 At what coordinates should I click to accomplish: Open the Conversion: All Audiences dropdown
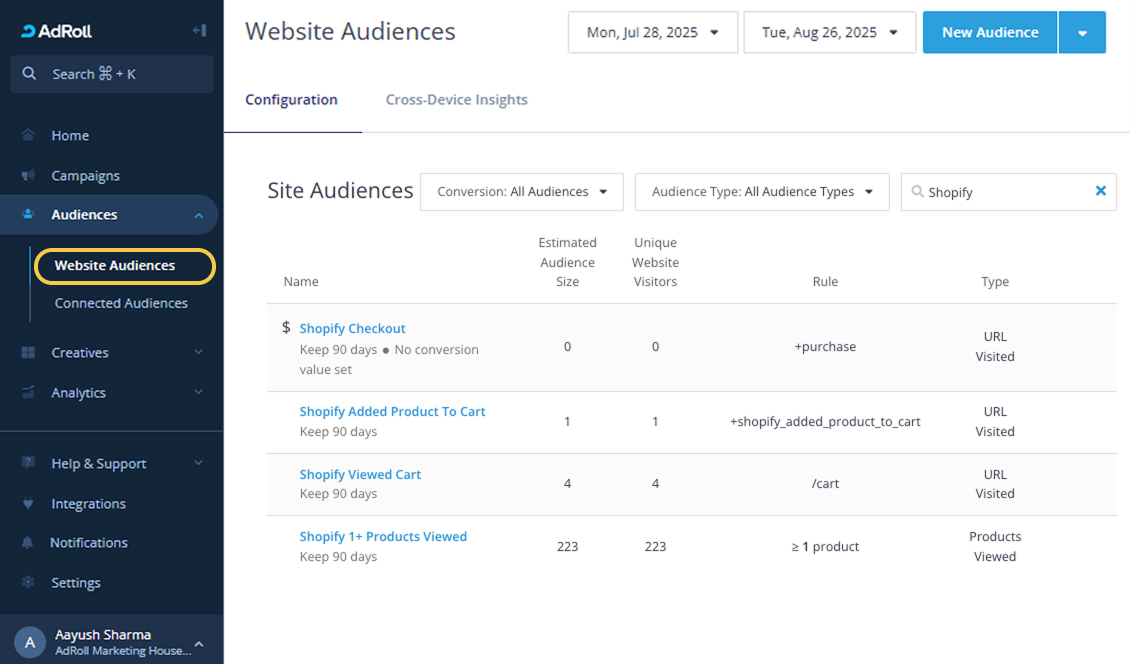(522, 192)
